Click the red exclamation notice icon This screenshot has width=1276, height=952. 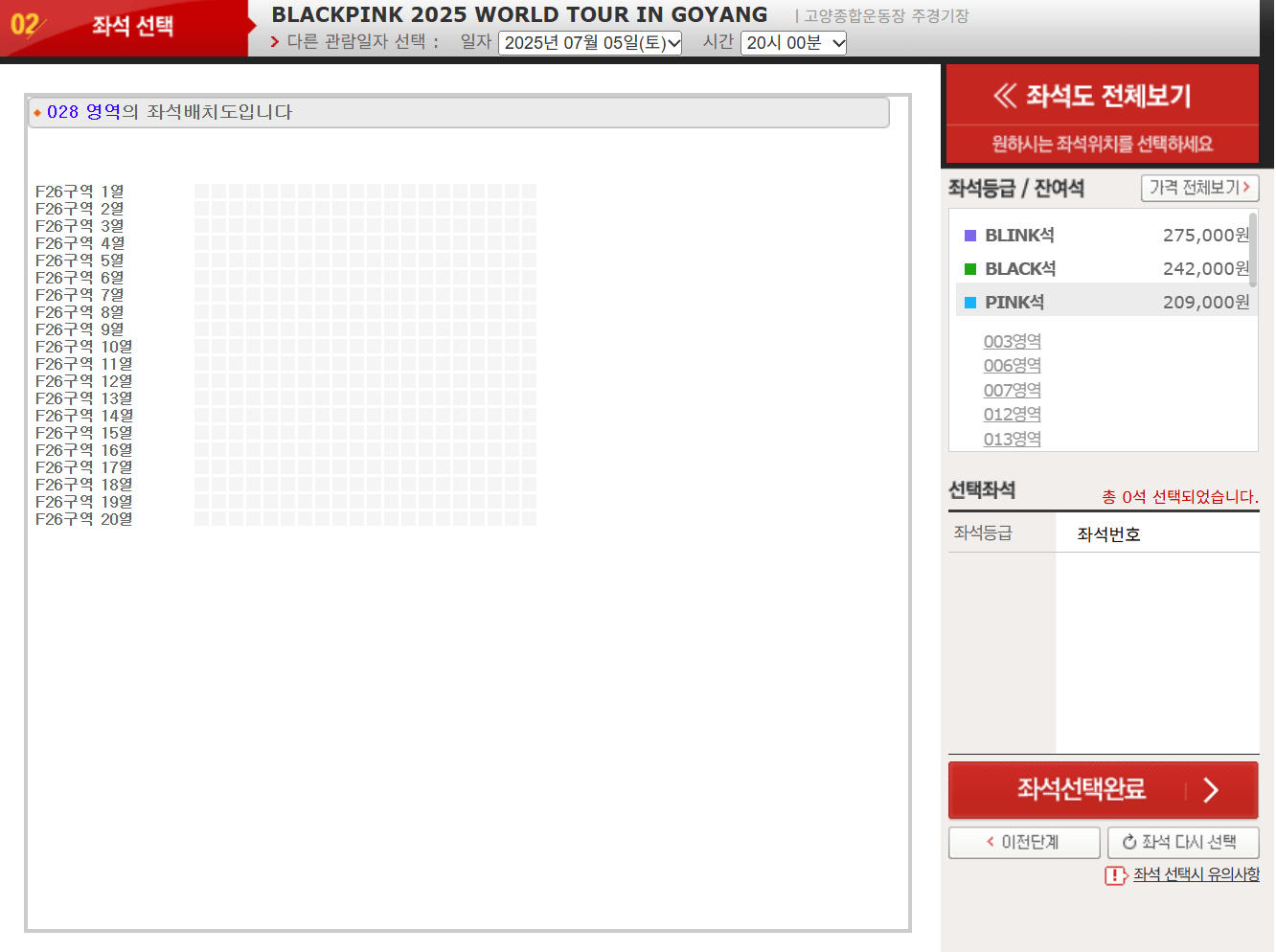pos(1115,875)
